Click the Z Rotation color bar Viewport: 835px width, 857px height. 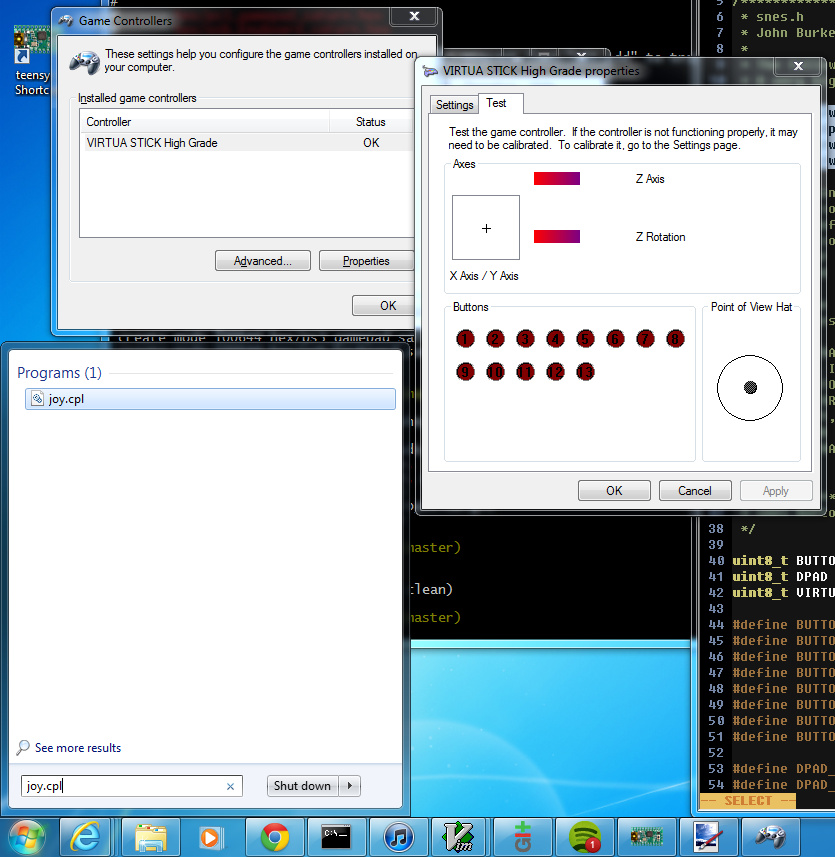pos(557,237)
